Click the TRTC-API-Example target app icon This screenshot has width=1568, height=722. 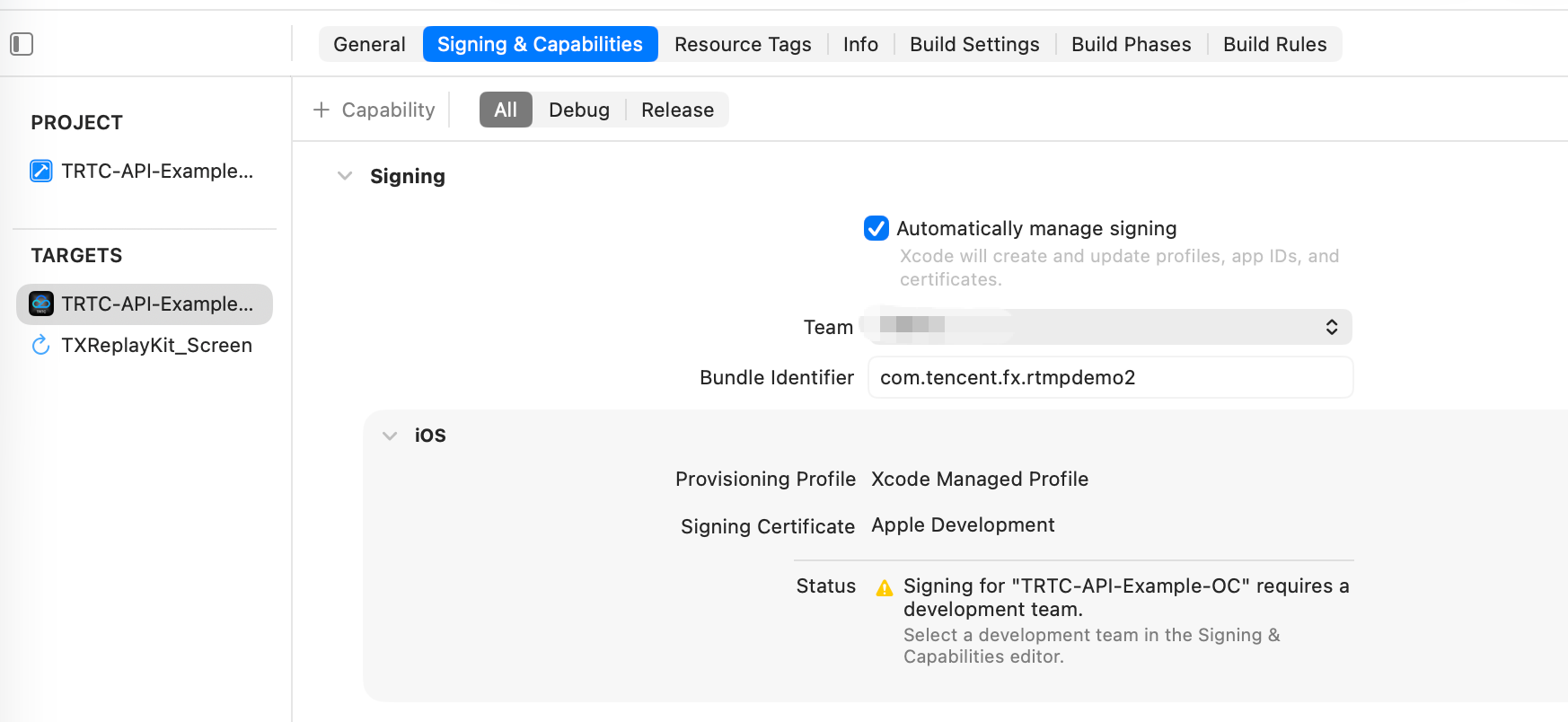click(x=41, y=304)
